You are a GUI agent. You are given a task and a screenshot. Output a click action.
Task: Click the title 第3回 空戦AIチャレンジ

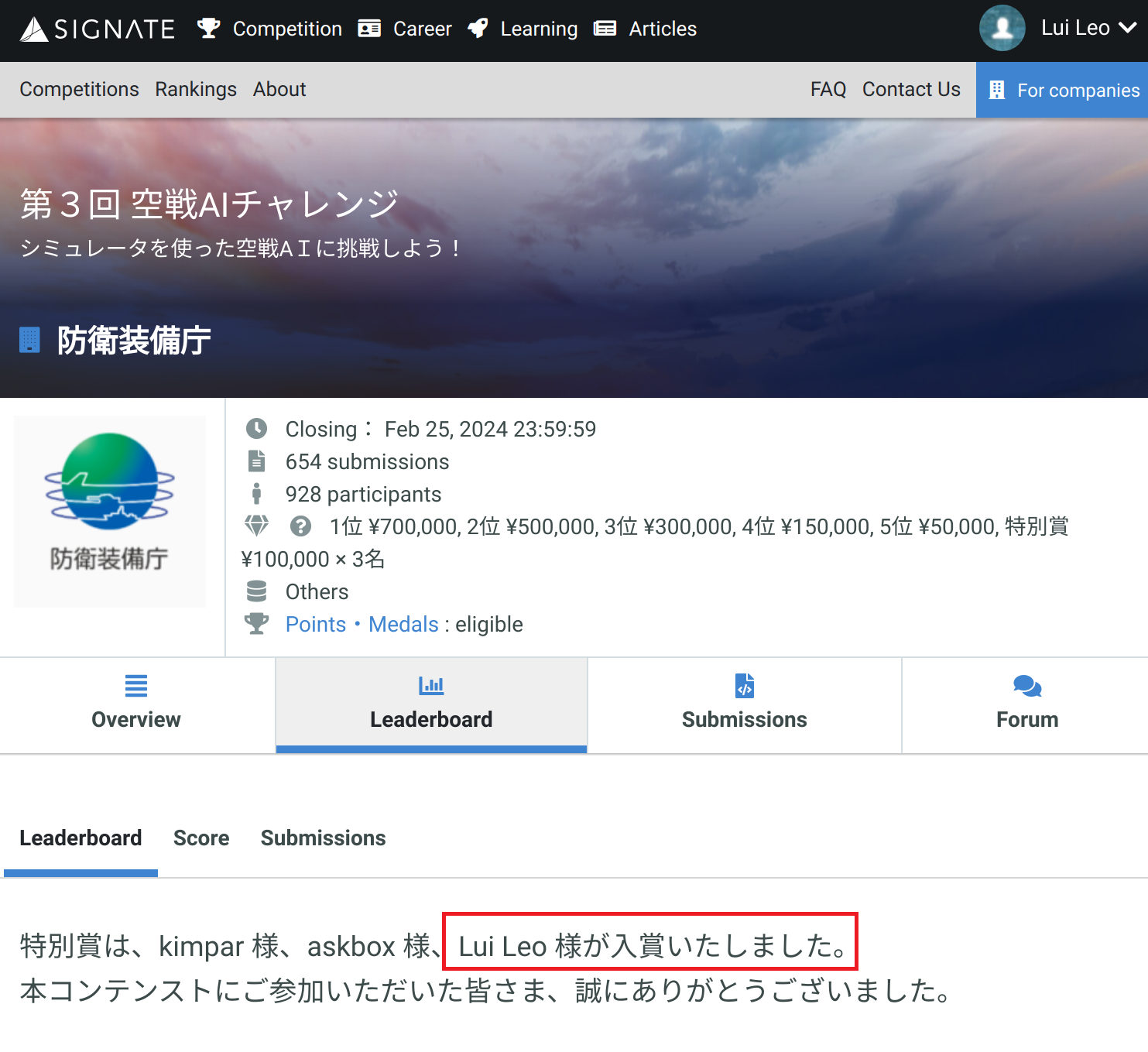pos(209,204)
